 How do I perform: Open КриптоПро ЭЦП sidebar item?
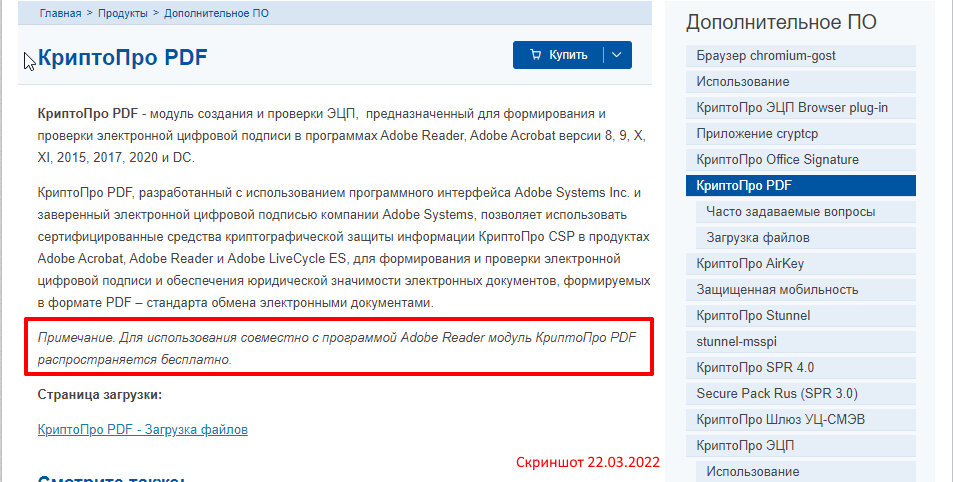pyautogui.click(x=800, y=446)
